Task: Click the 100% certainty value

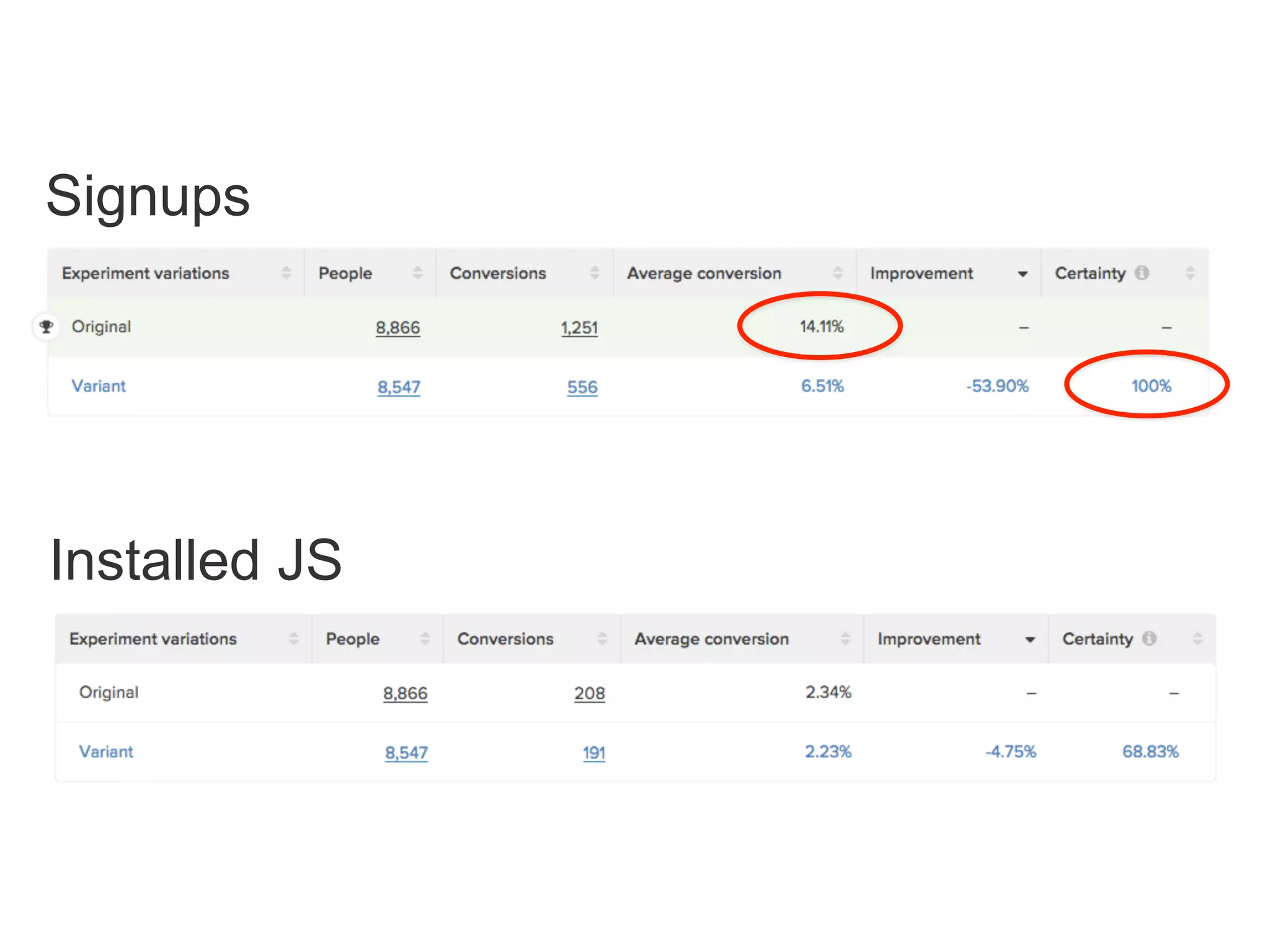Action: pyautogui.click(x=1151, y=386)
